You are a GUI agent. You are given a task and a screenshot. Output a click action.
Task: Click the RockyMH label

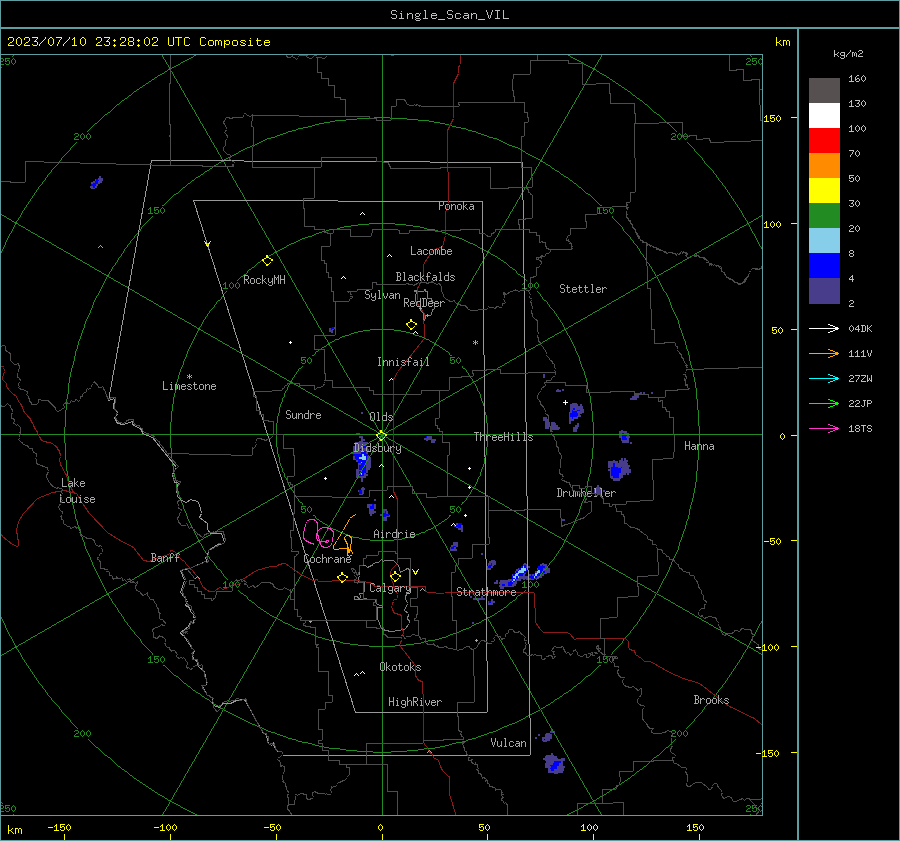264,280
